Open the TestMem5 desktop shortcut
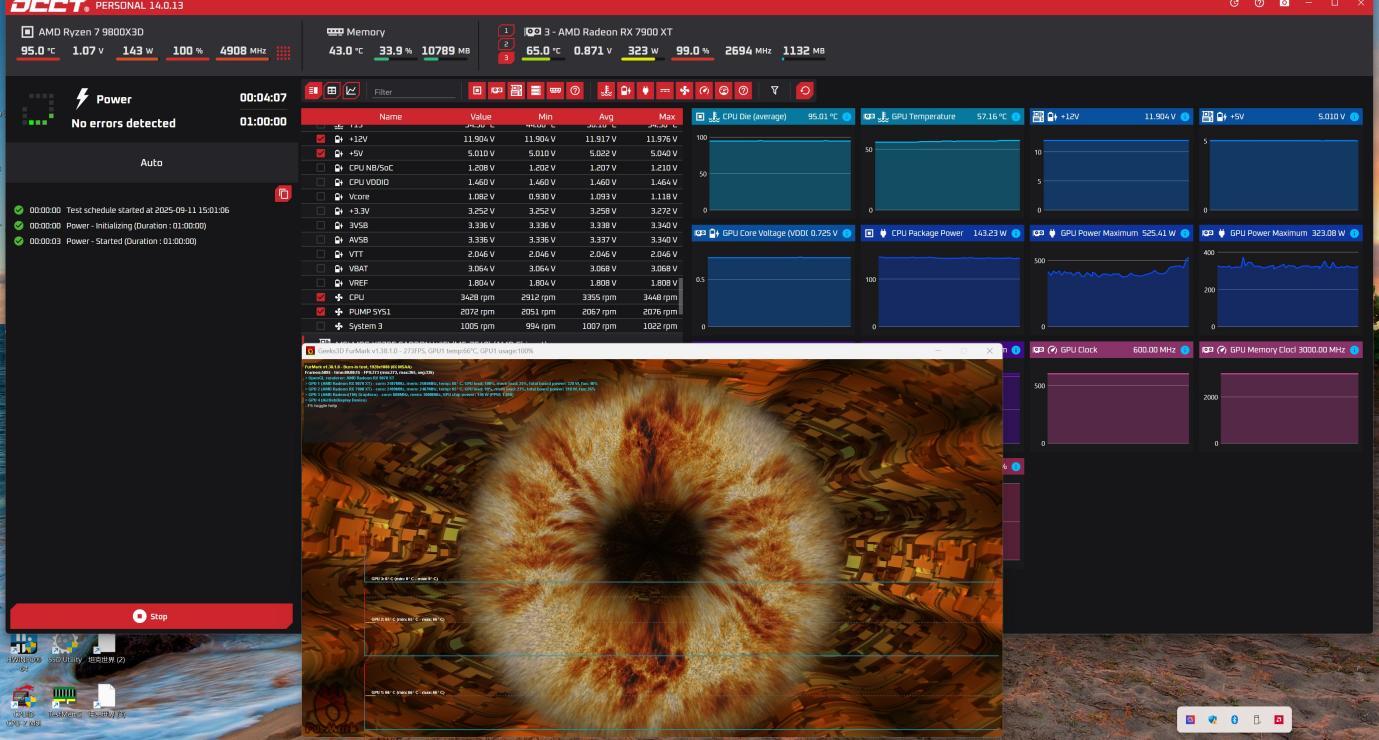Viewport: 1379px width, 740px height. click(x=65, y=701)
